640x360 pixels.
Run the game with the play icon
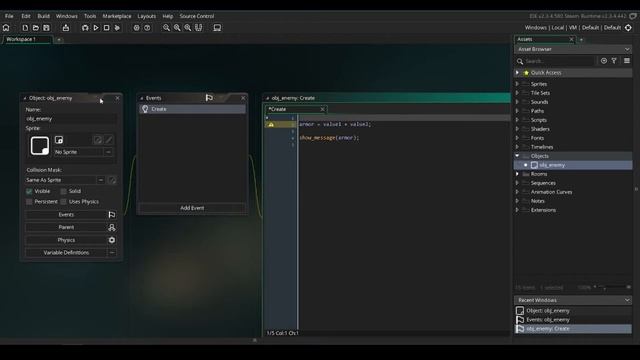(96, 28)
